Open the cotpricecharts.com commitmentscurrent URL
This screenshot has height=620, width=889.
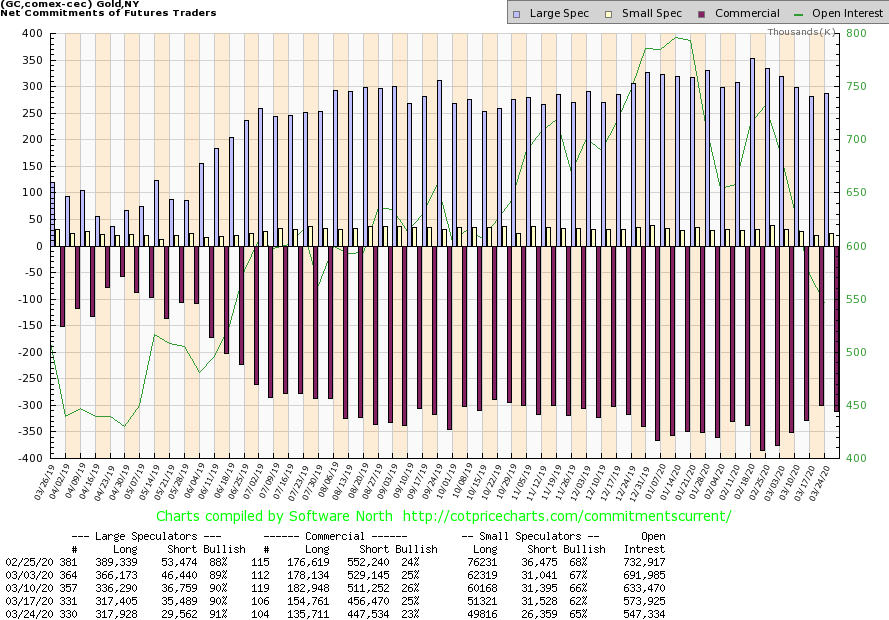[x=560, y=516]
